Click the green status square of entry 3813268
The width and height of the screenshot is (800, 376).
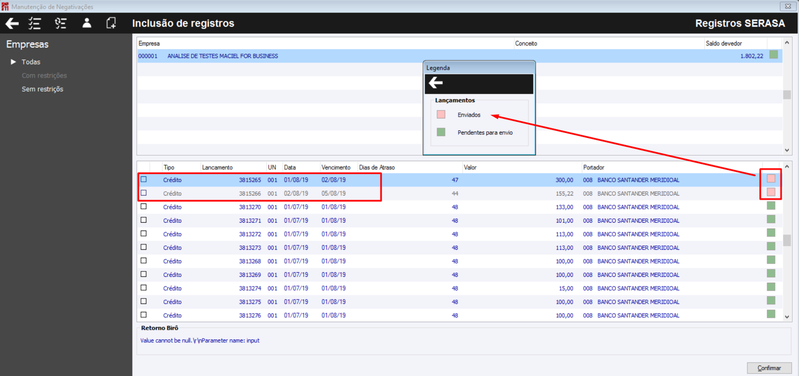point(771,260)
